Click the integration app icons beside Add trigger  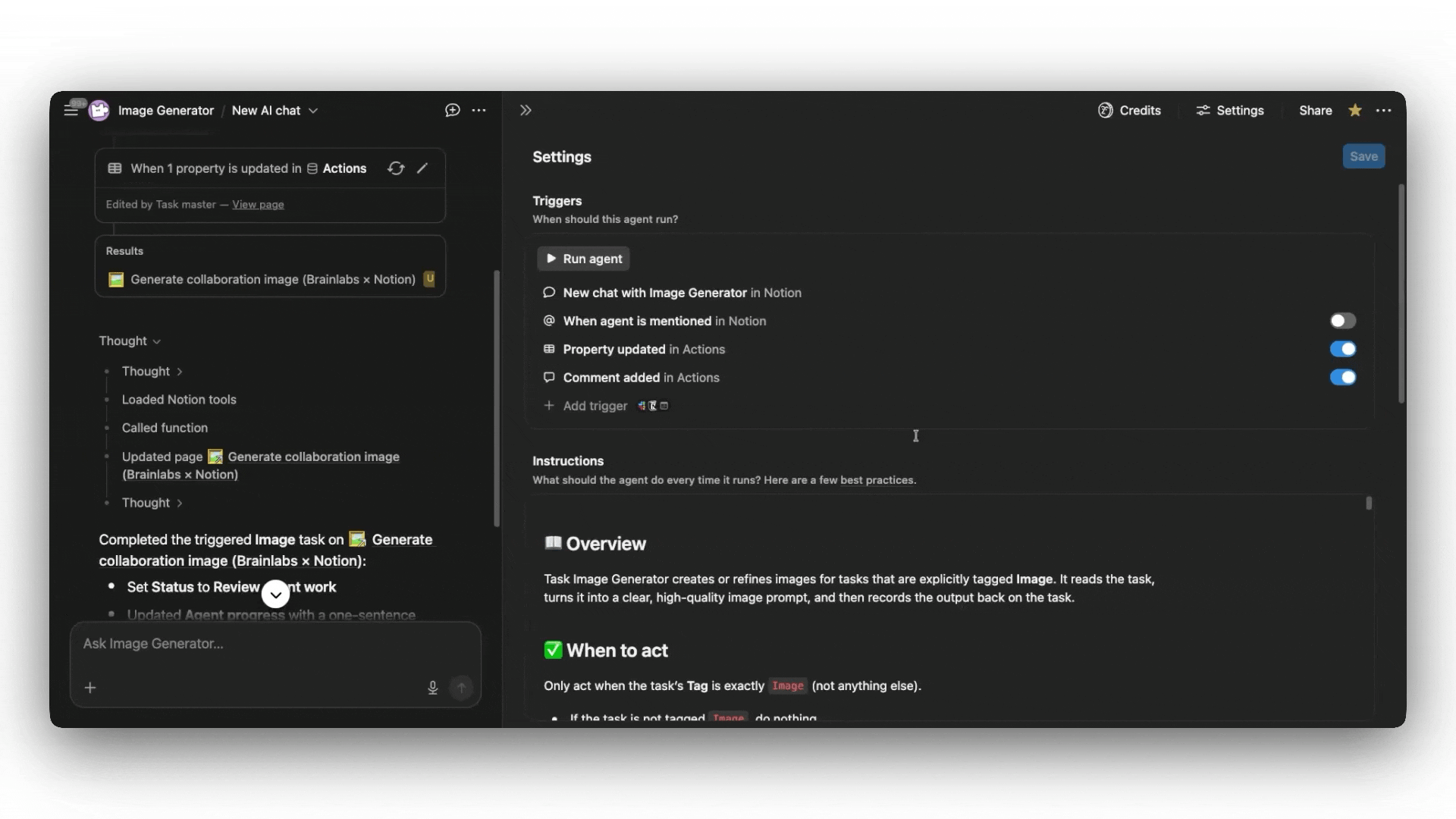(x=653, y=406)
